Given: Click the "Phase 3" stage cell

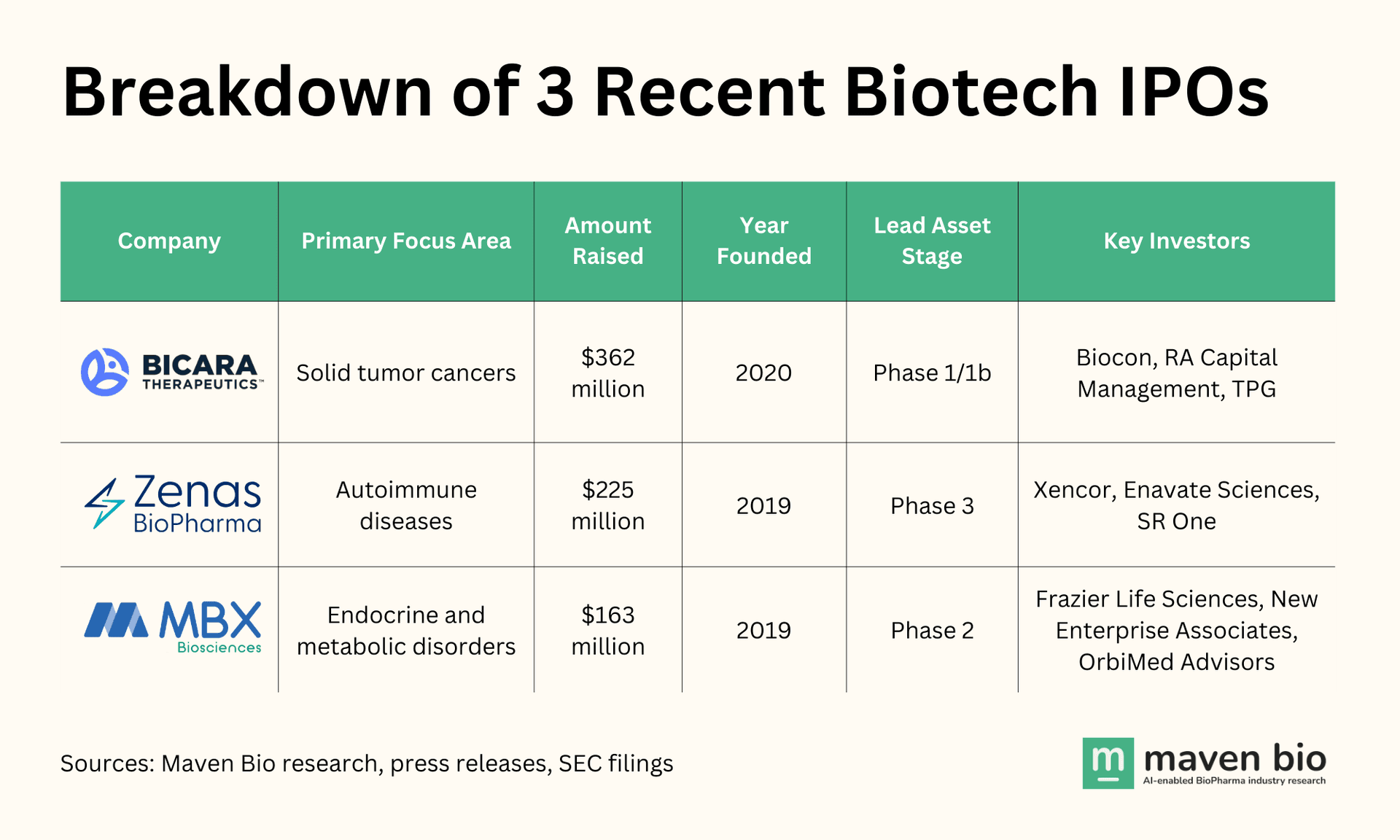Looking at the screenshot, I should (932, 505).
